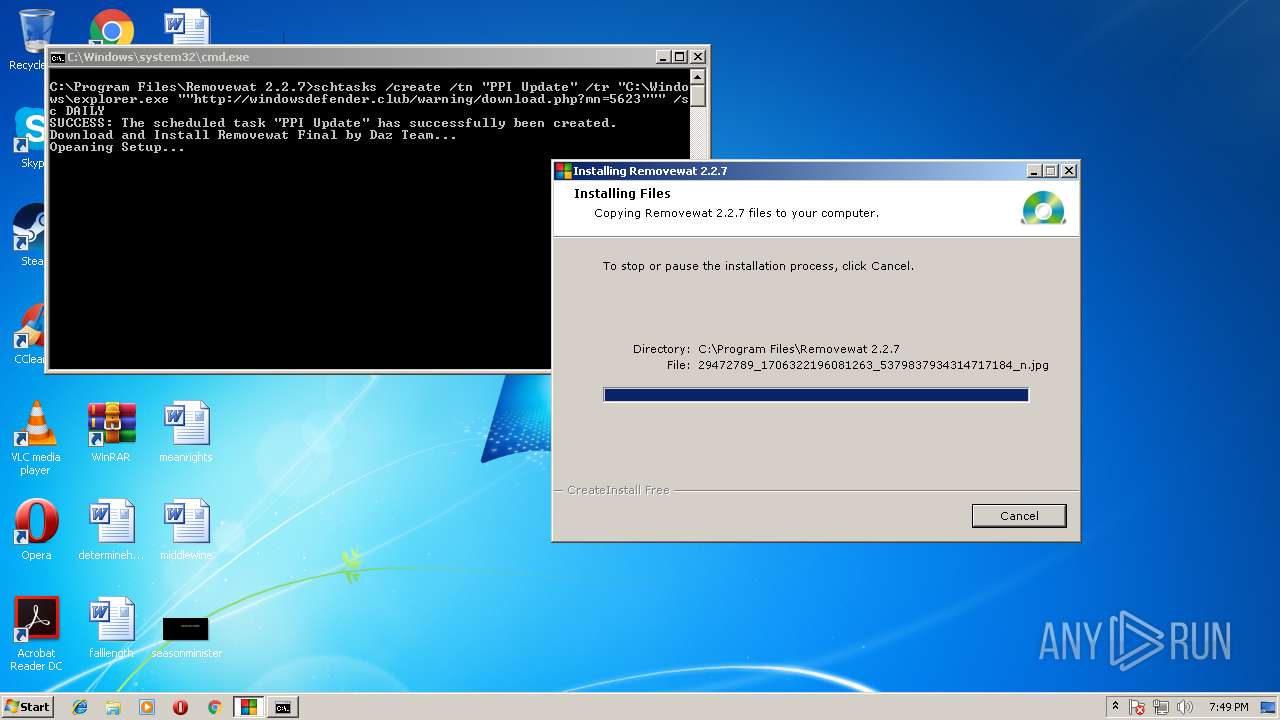Viewport: 1280px width, 720px height.
Task: Click the 7:49 PM clock
Action: tap(1228, 707)
